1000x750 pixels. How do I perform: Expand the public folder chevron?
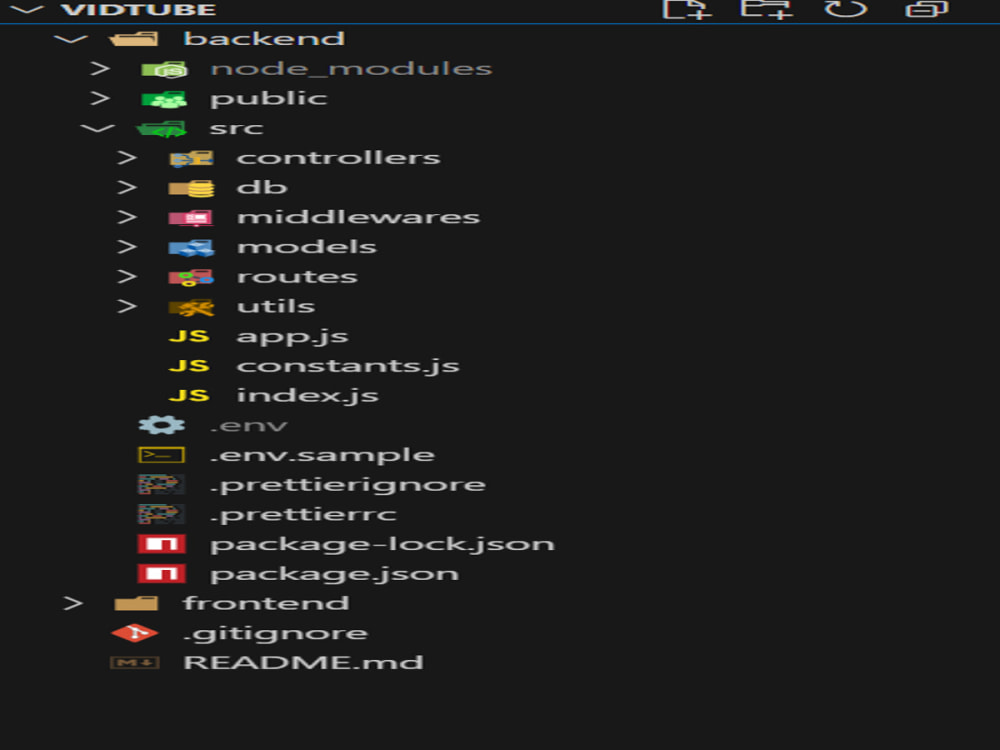coord(100,98)
